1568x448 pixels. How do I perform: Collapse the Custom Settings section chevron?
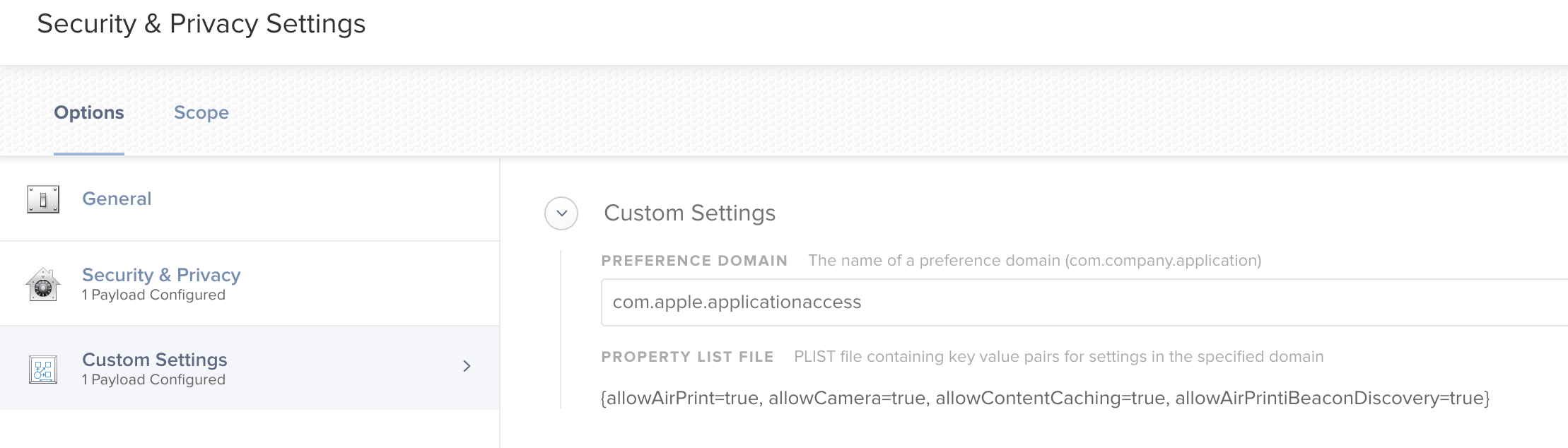(561, 213)
